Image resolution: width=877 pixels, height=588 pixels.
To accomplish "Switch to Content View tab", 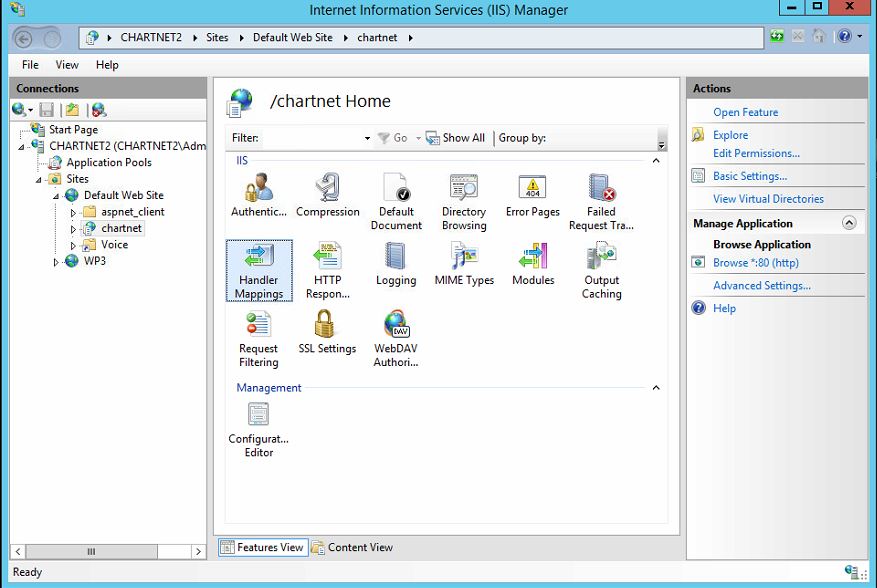I will [x=352, y=547].
